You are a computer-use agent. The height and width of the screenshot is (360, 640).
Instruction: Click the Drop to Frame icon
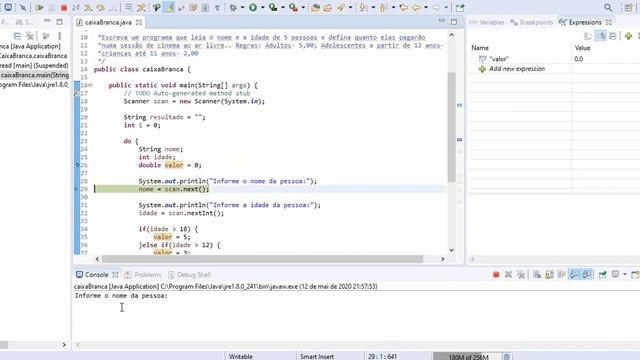(128, 7)
